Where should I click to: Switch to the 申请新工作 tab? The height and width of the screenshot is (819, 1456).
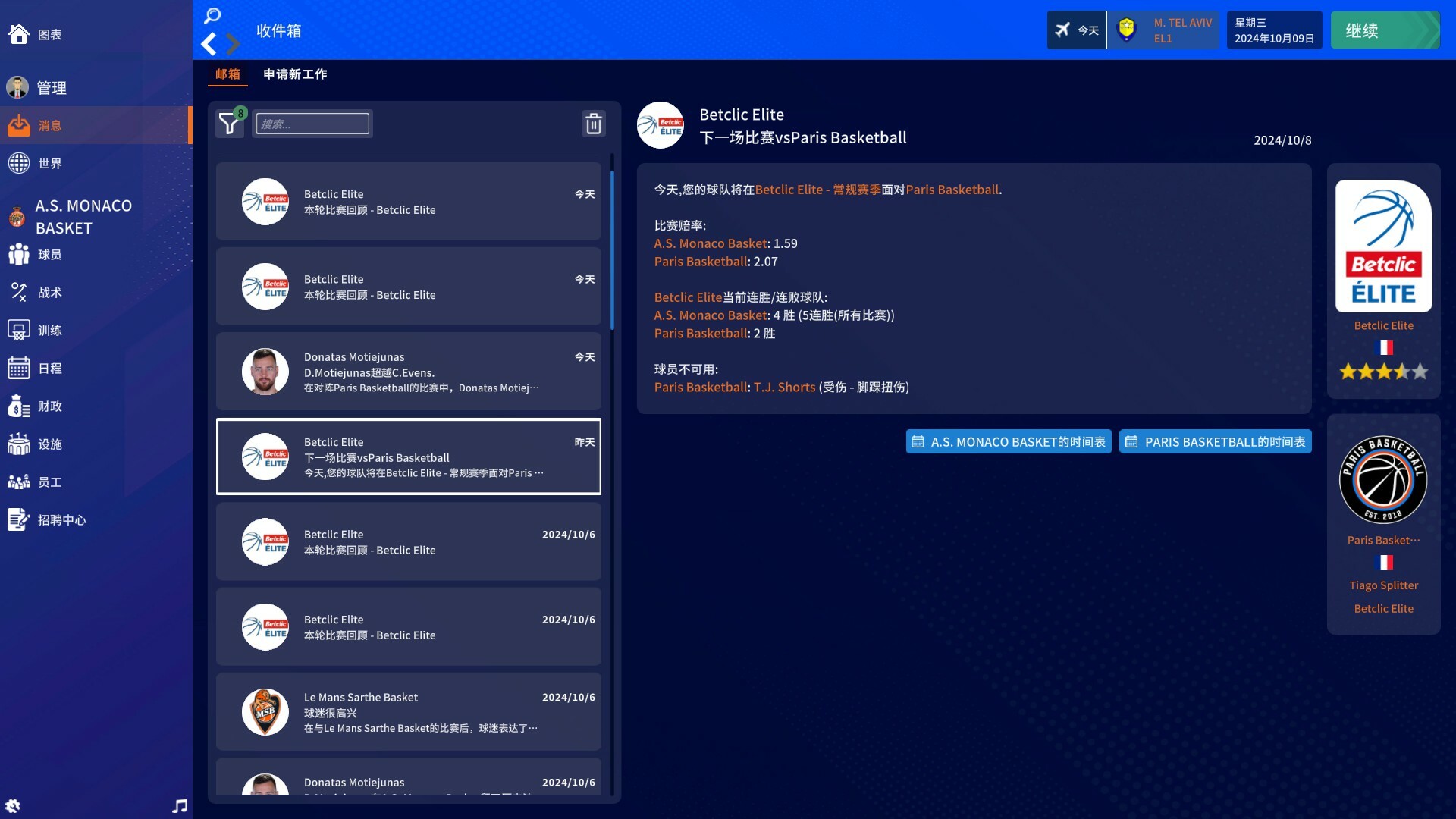pyautogui.click(x=294, y=74)
